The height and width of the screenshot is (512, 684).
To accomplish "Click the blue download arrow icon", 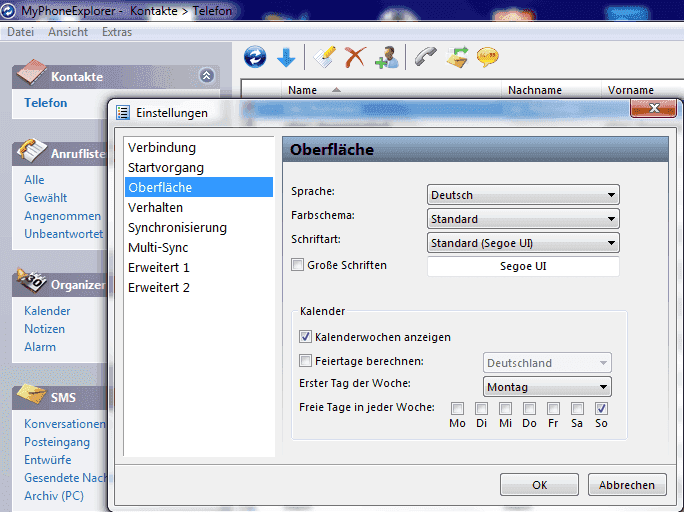I will coord(286,58).
